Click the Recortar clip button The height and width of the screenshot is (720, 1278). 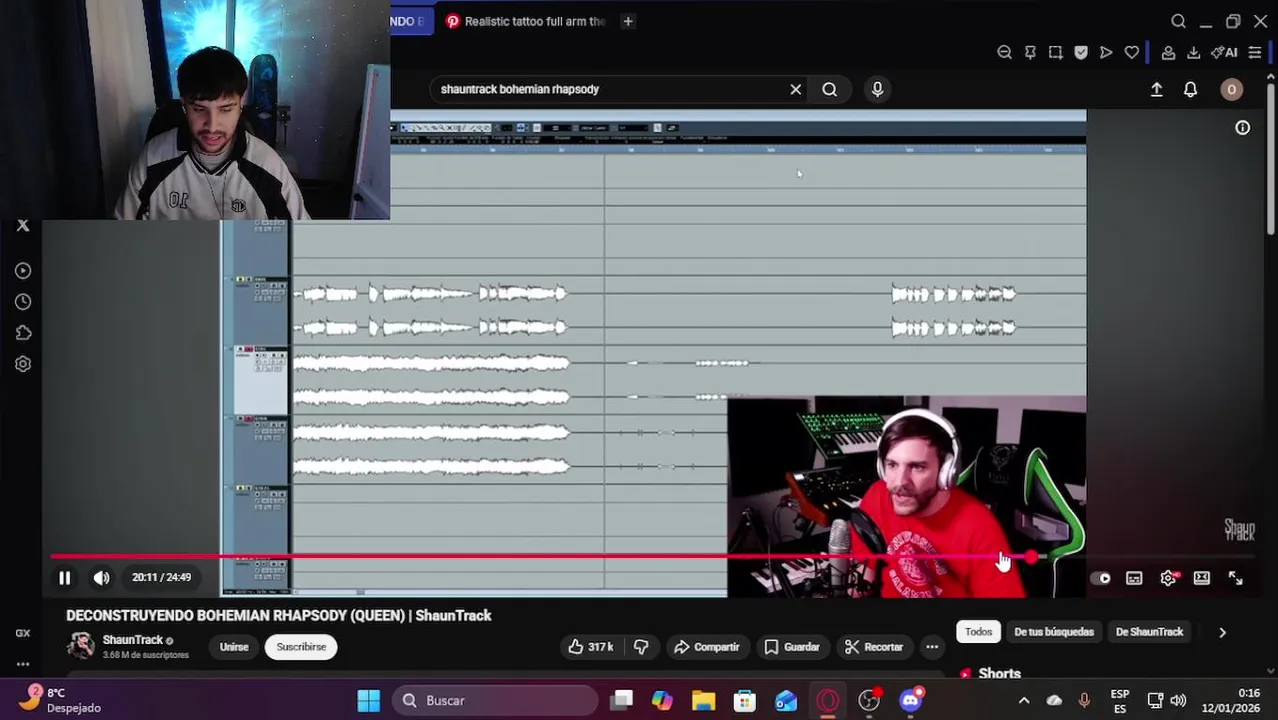pyautogui.click(x=874, y=647)
